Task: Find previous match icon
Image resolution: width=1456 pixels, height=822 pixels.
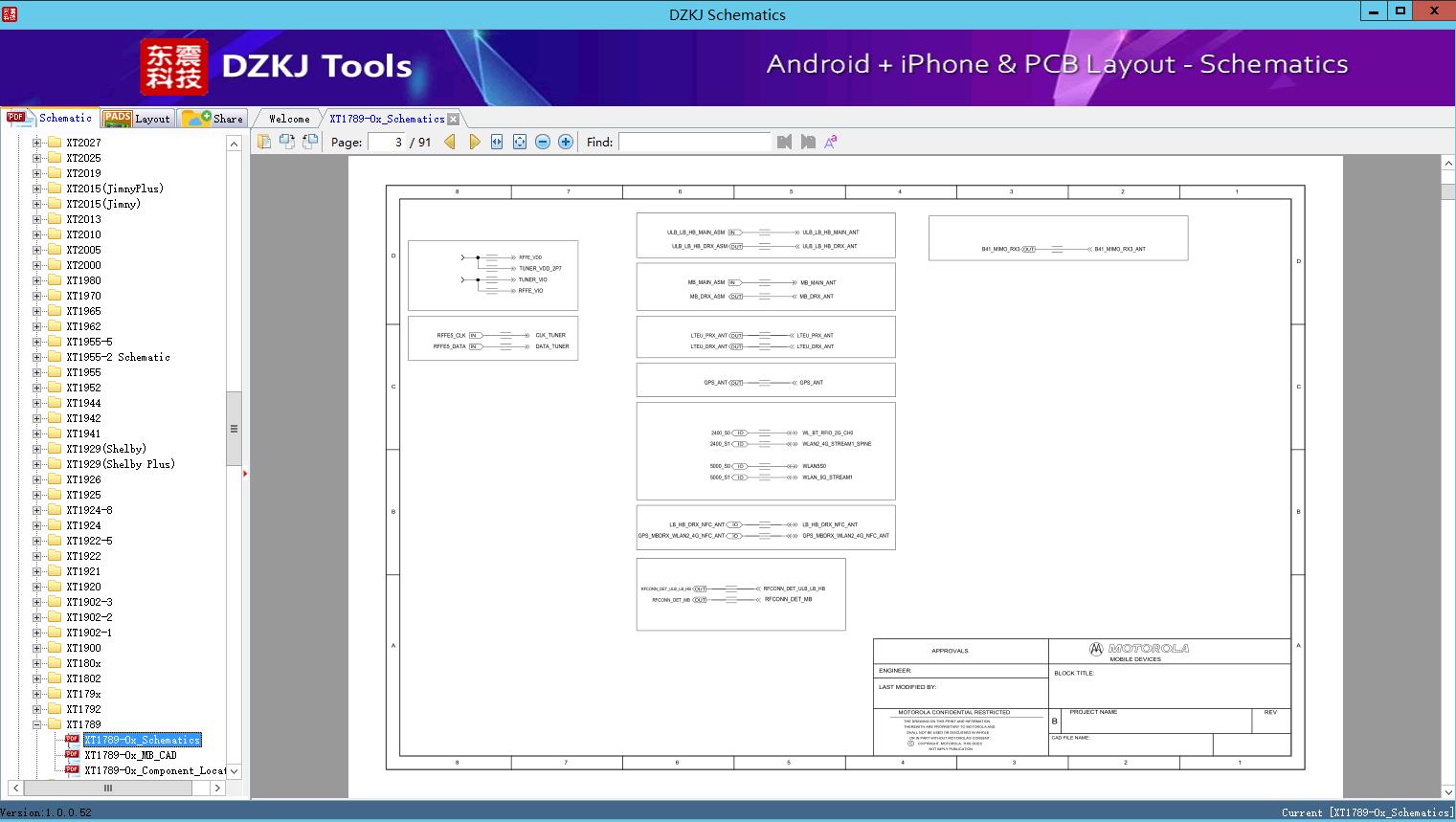Action: [x=785, y=142]
